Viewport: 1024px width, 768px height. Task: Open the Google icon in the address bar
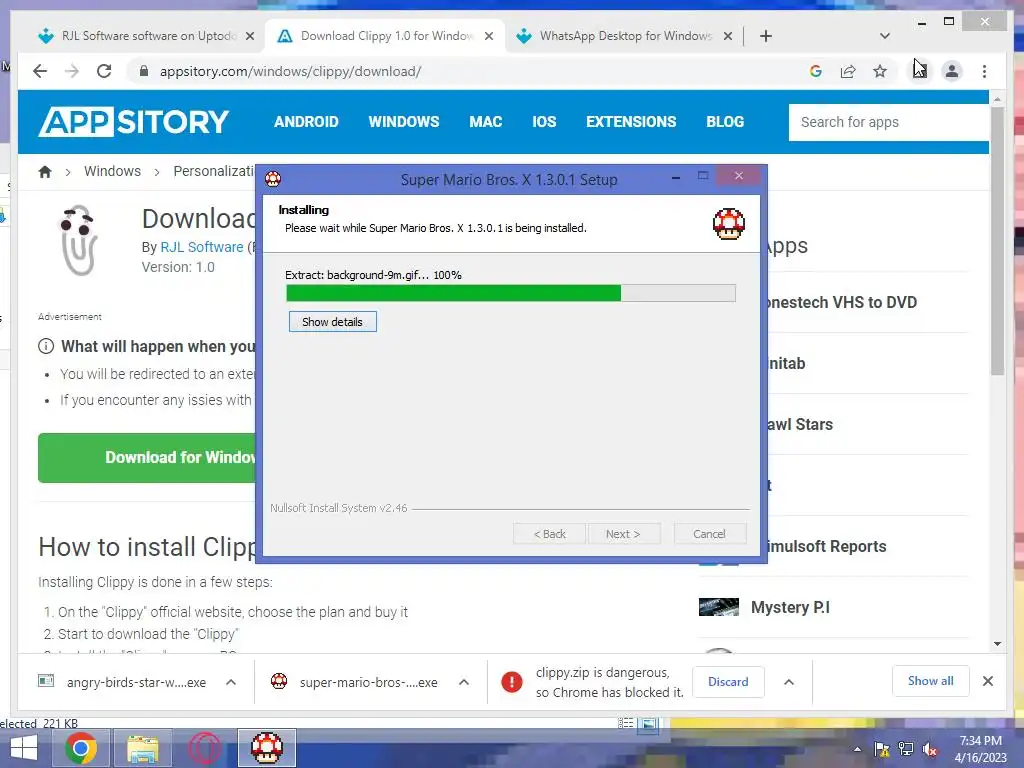click(x=816, y=71)
